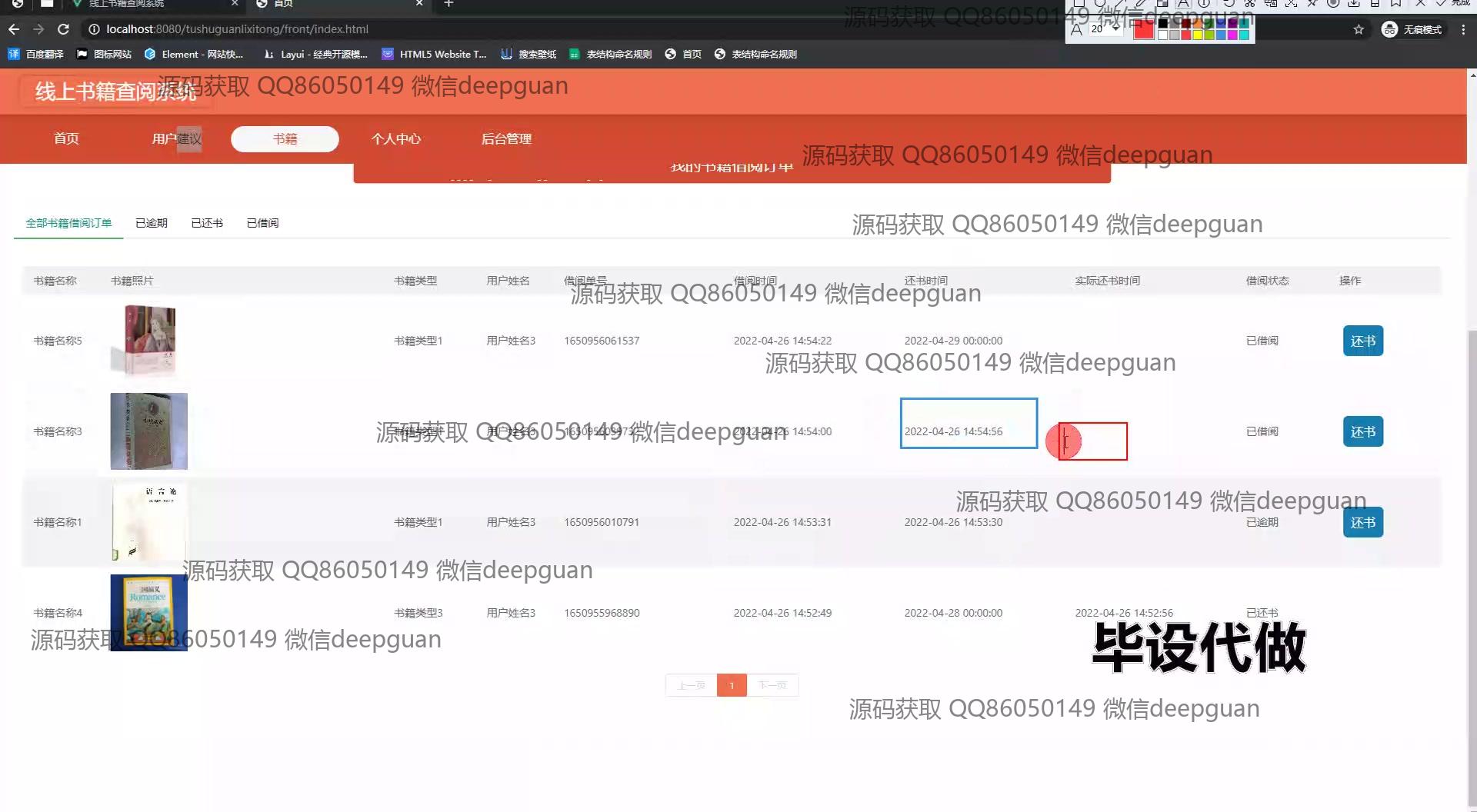Screen dimensions: 1477x812
Task: Switch to the 已逾期 tab
Action: tap(151, 223)
